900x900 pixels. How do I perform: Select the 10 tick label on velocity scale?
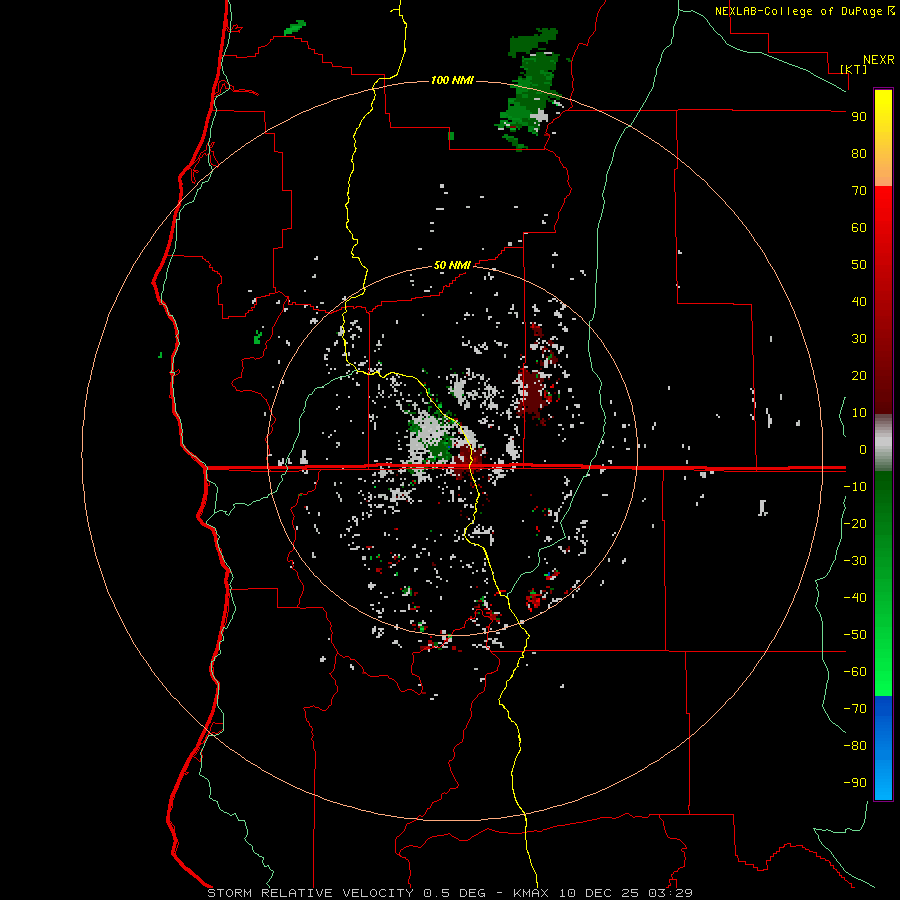[x=859, y=413]
